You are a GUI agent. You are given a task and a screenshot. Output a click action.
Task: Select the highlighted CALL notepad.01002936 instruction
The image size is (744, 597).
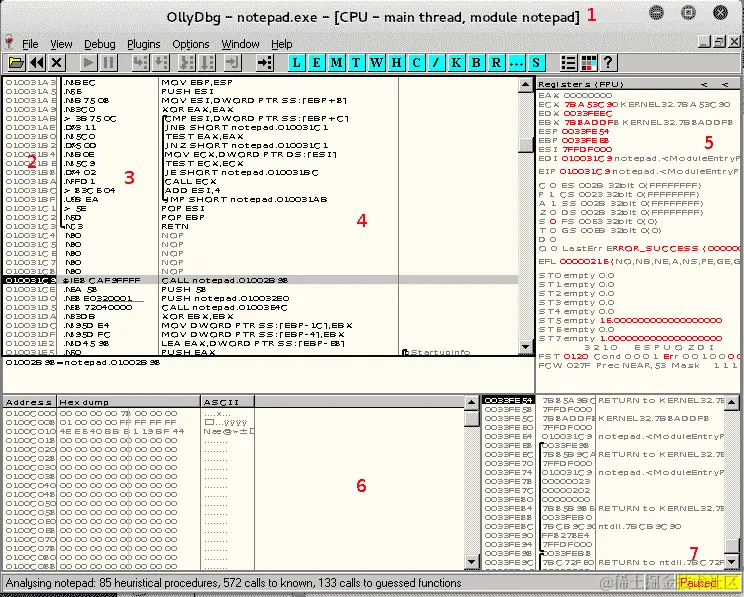coord(260,280)
